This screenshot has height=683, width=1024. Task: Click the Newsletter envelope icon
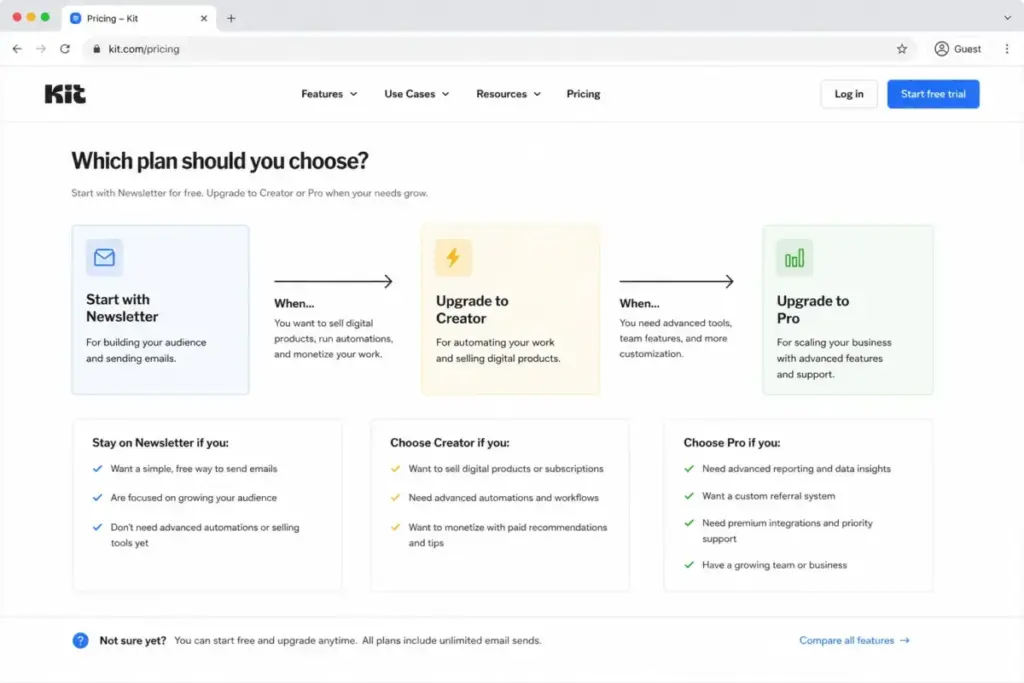104,257
